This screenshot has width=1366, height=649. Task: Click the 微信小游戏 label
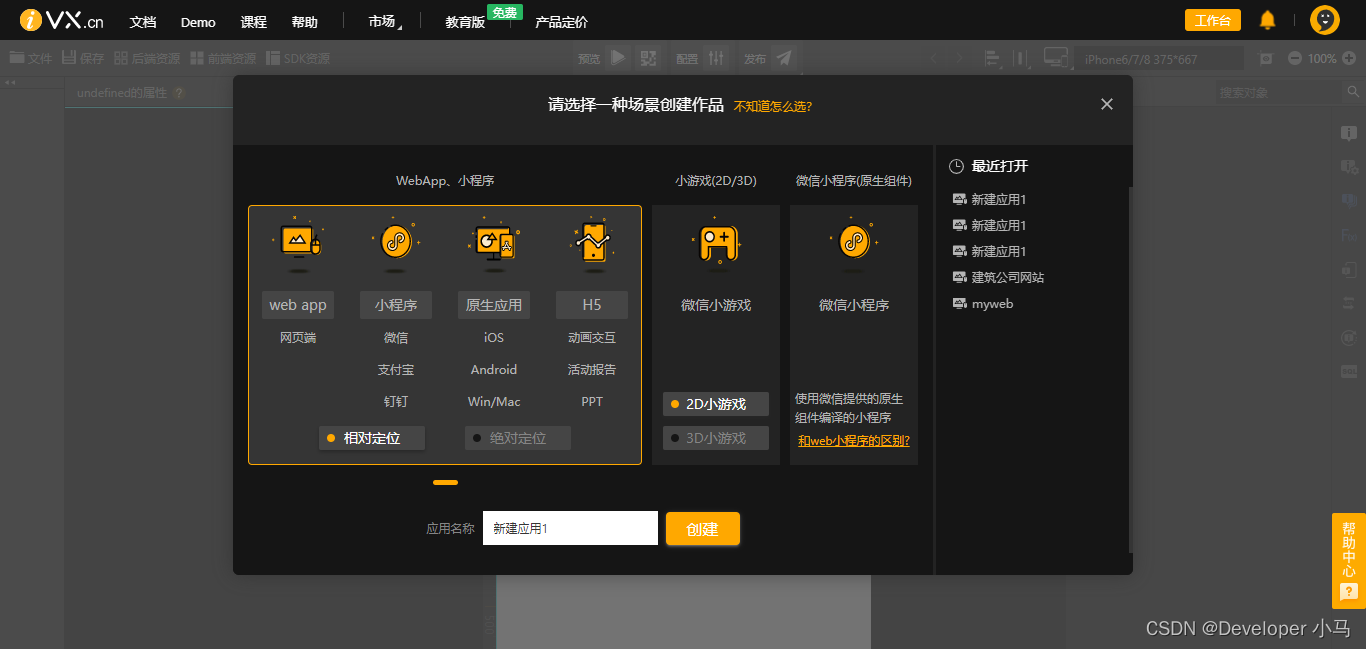(x=716, y=305)
